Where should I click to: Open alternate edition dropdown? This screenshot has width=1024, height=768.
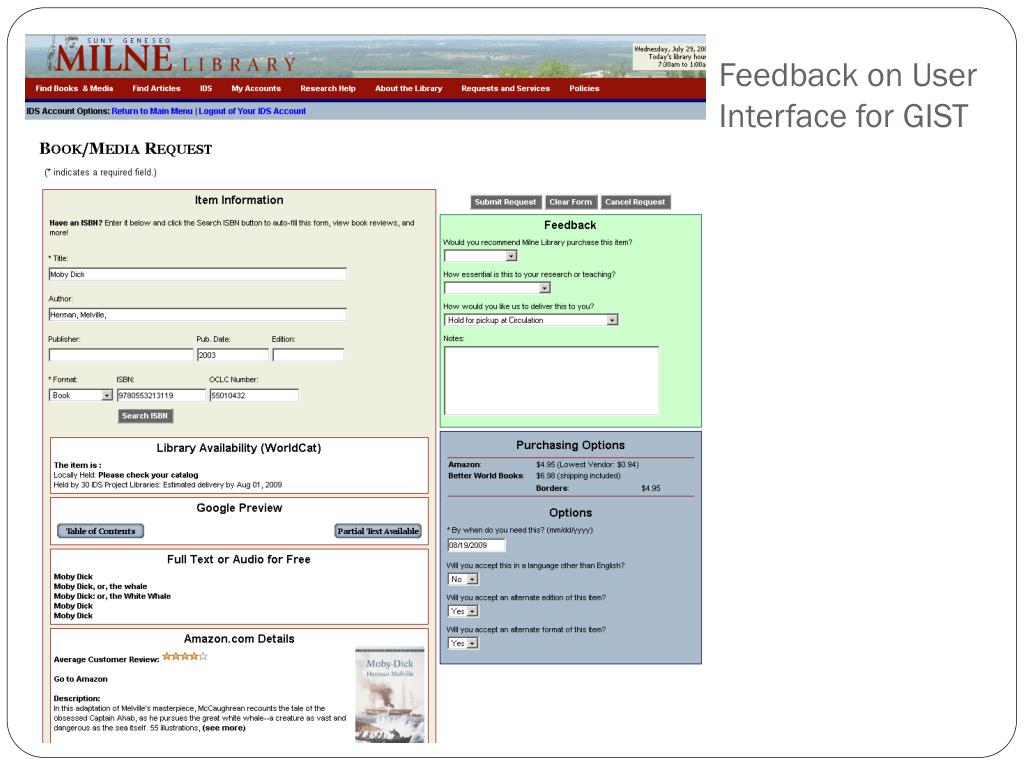pyautogui.click(x=463, y=611)
